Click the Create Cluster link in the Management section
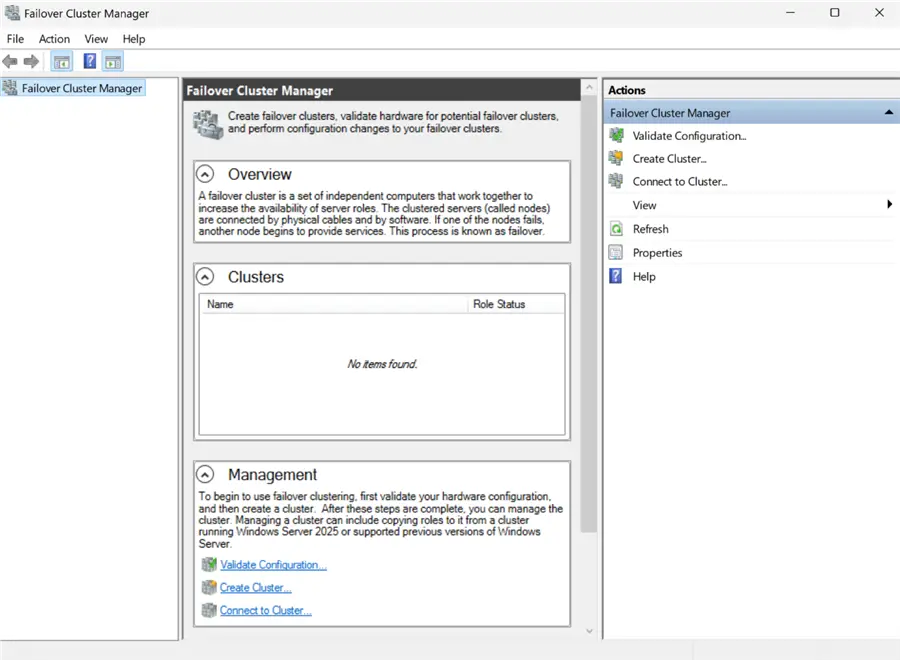The width and height of the screenshot is (900, 660). [x=255, y=588]
